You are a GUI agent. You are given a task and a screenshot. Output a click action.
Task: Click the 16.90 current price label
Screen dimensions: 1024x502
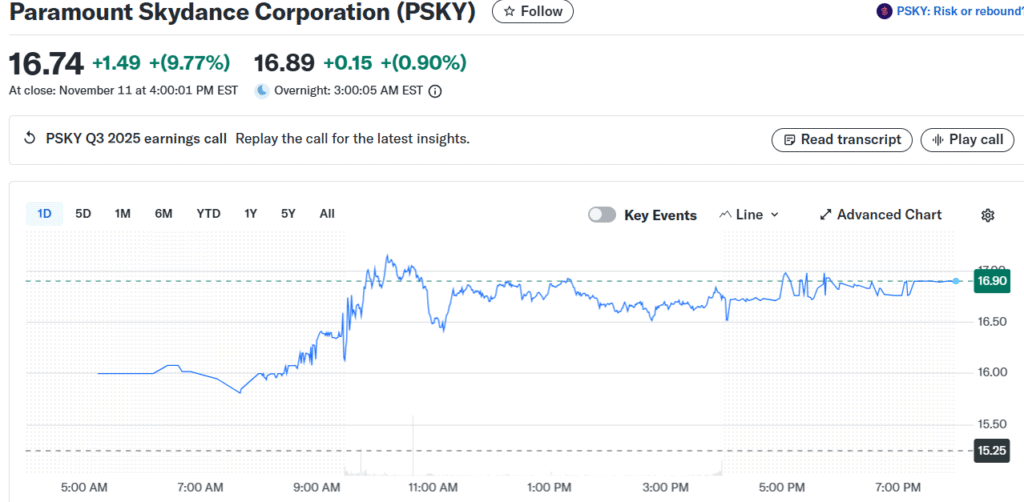pos(992,281)
